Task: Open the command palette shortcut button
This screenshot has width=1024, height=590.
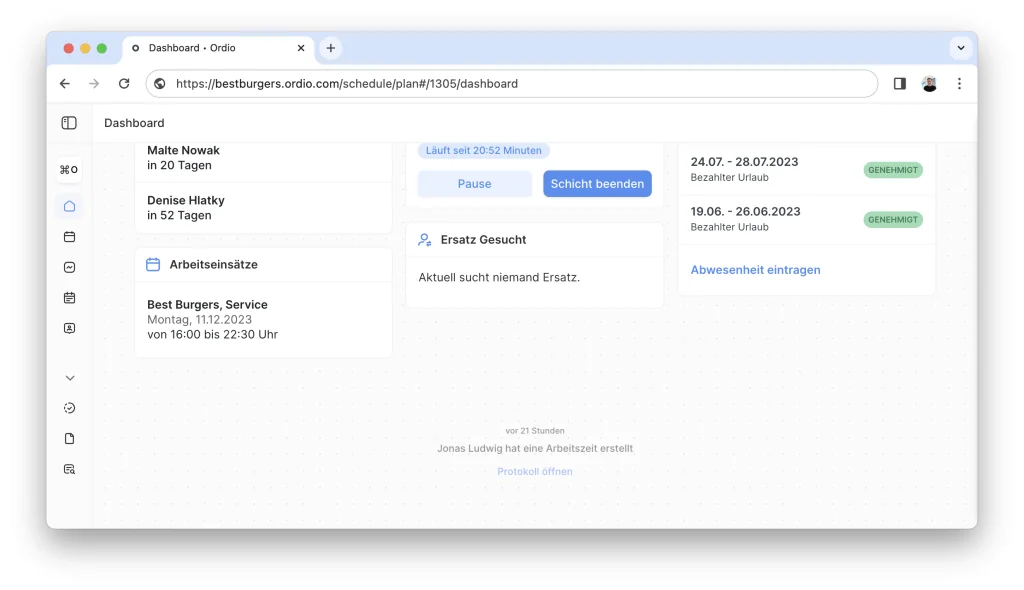Action: [69, 170]
